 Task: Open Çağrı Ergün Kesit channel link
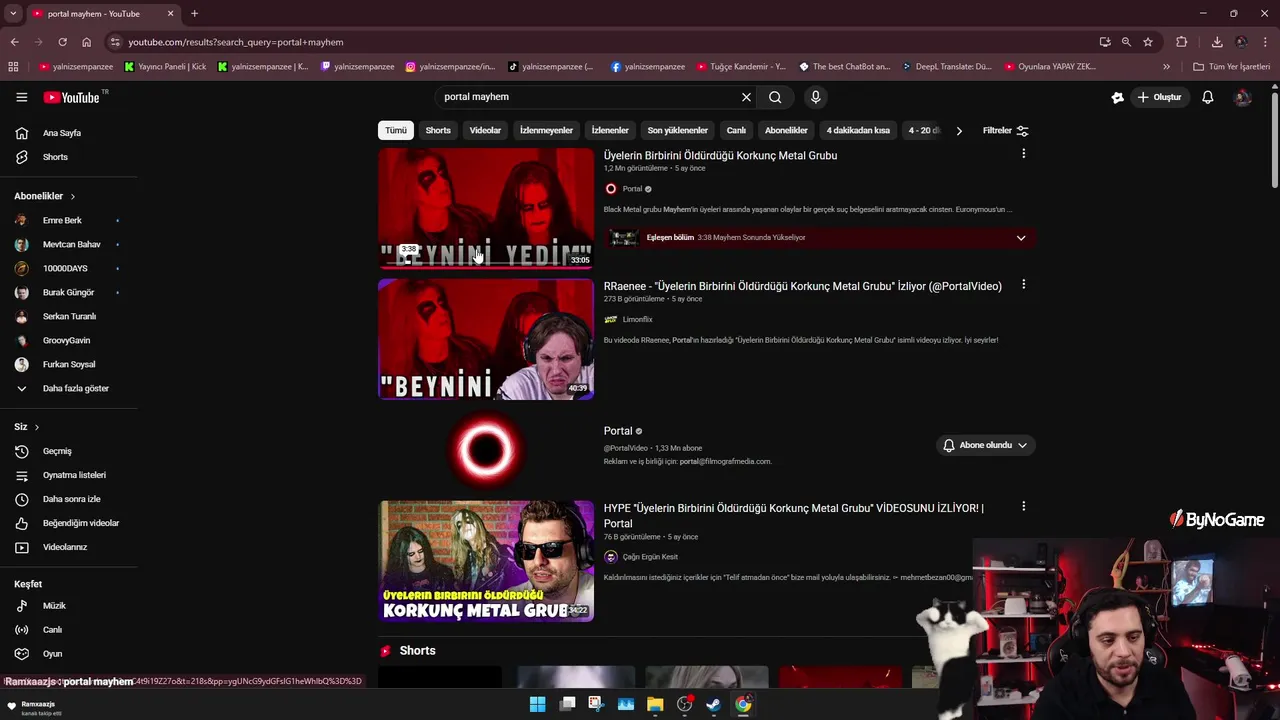pyautogui.click(x=650, y=557)
